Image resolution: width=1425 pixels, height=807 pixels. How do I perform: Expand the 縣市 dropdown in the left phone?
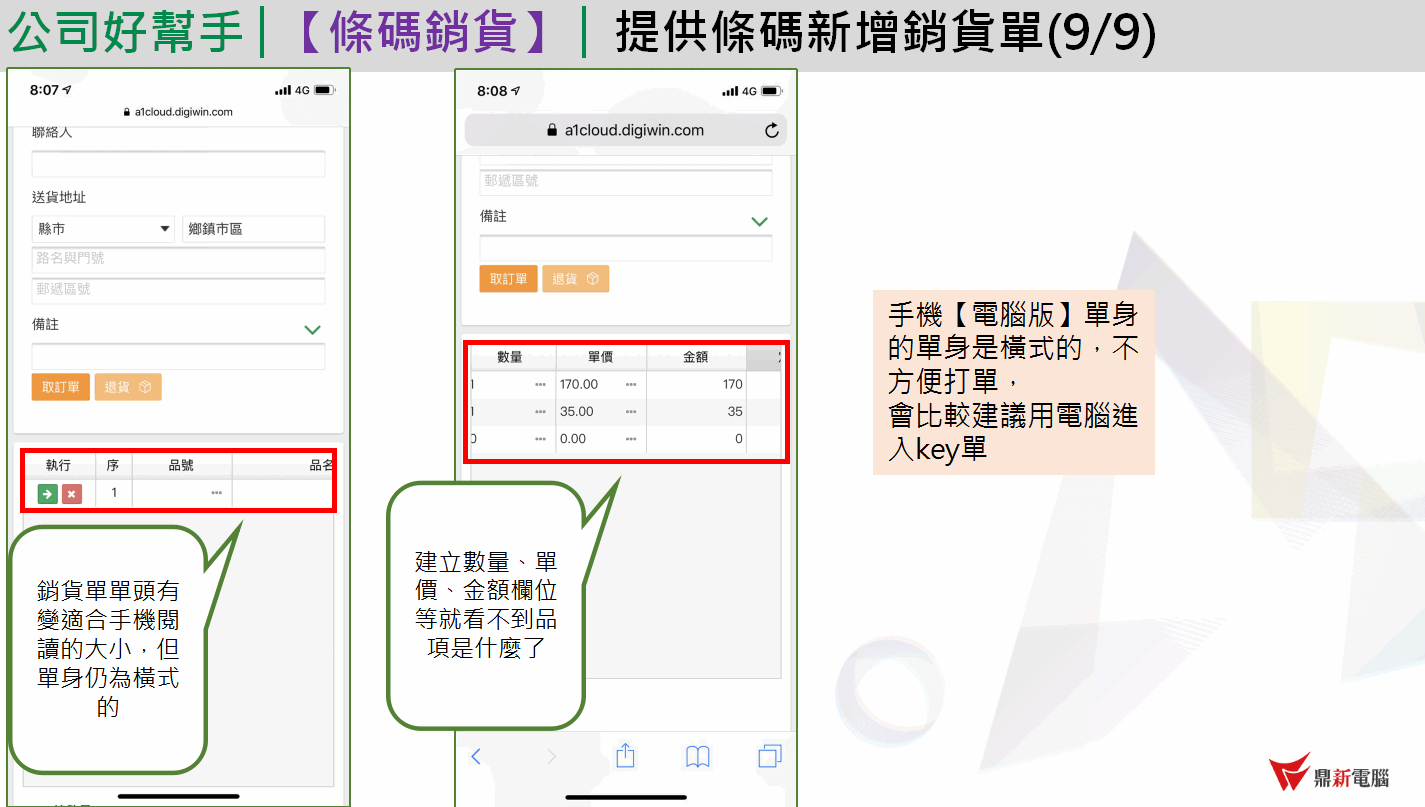(103, 229)
